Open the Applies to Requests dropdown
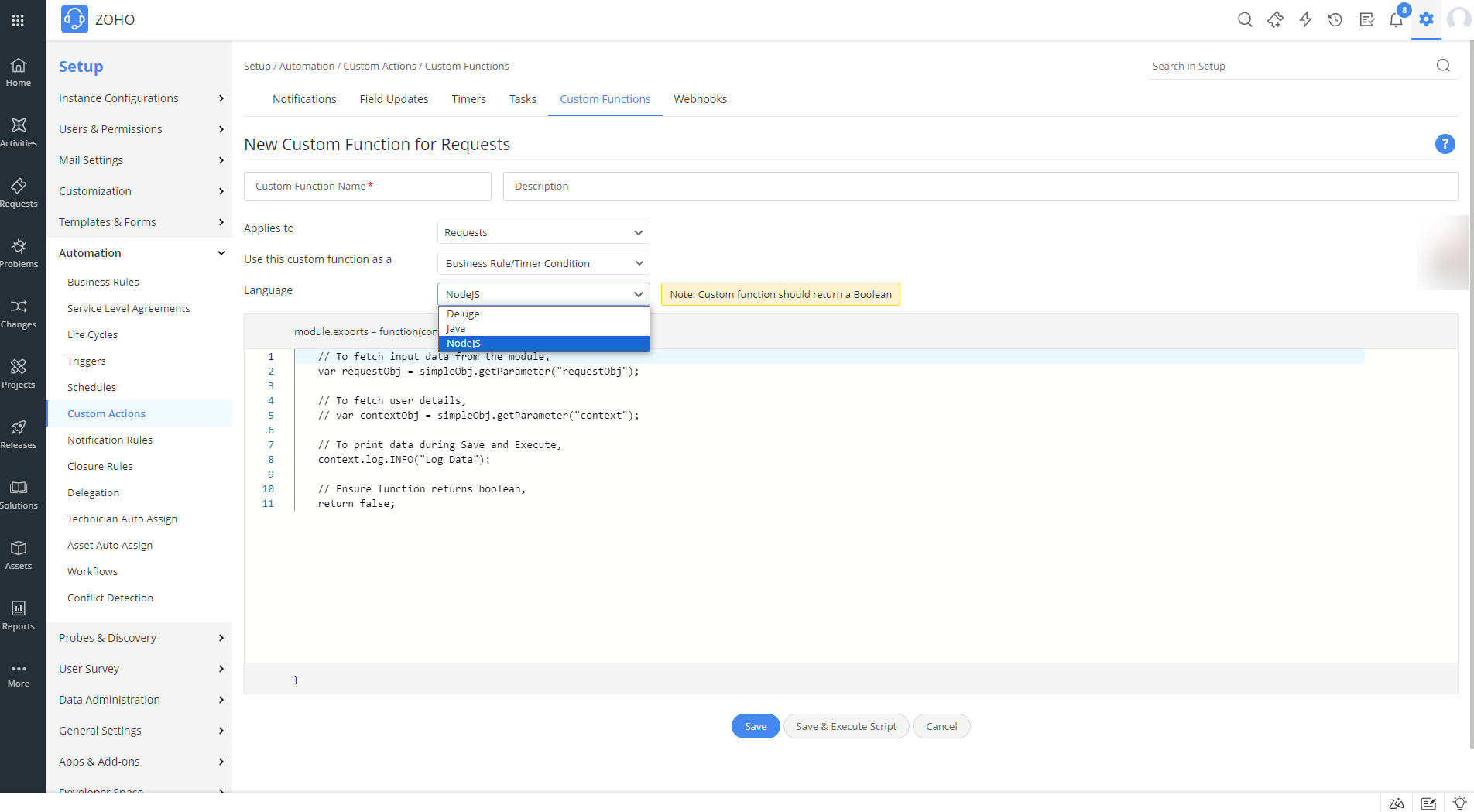 click(x=543, y=233)
